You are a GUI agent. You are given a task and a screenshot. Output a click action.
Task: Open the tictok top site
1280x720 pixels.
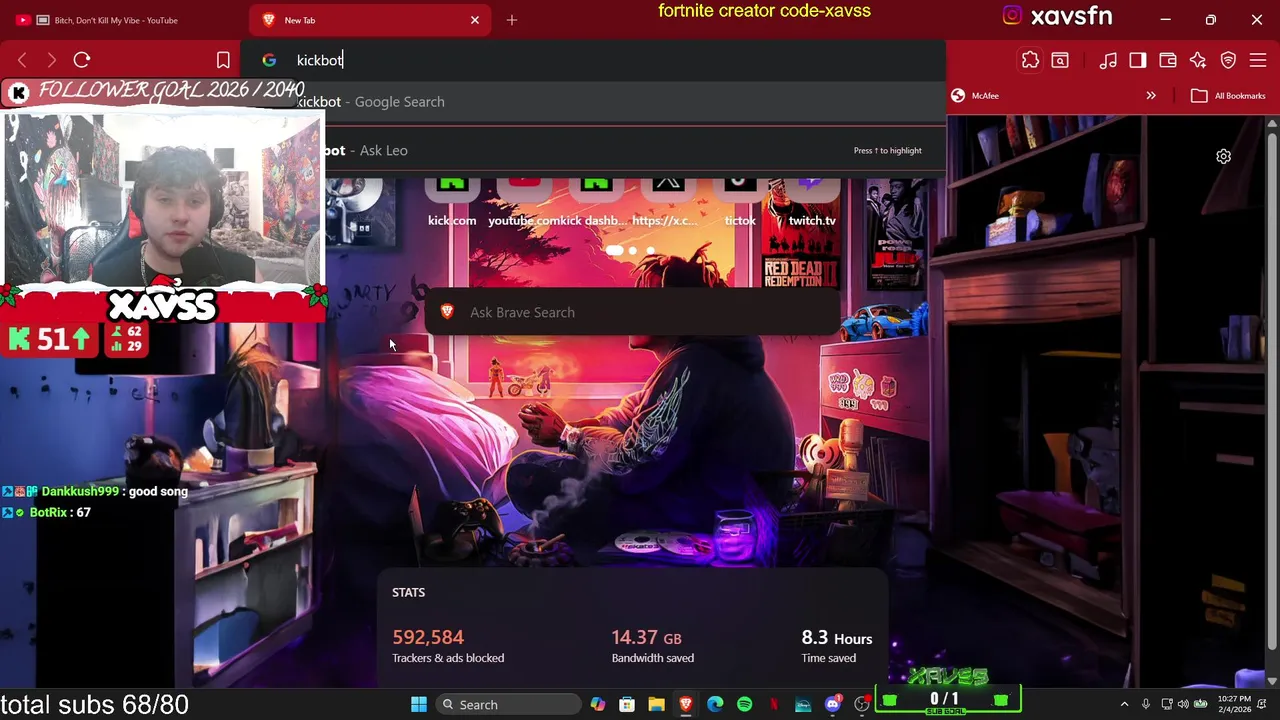[740, 204]
